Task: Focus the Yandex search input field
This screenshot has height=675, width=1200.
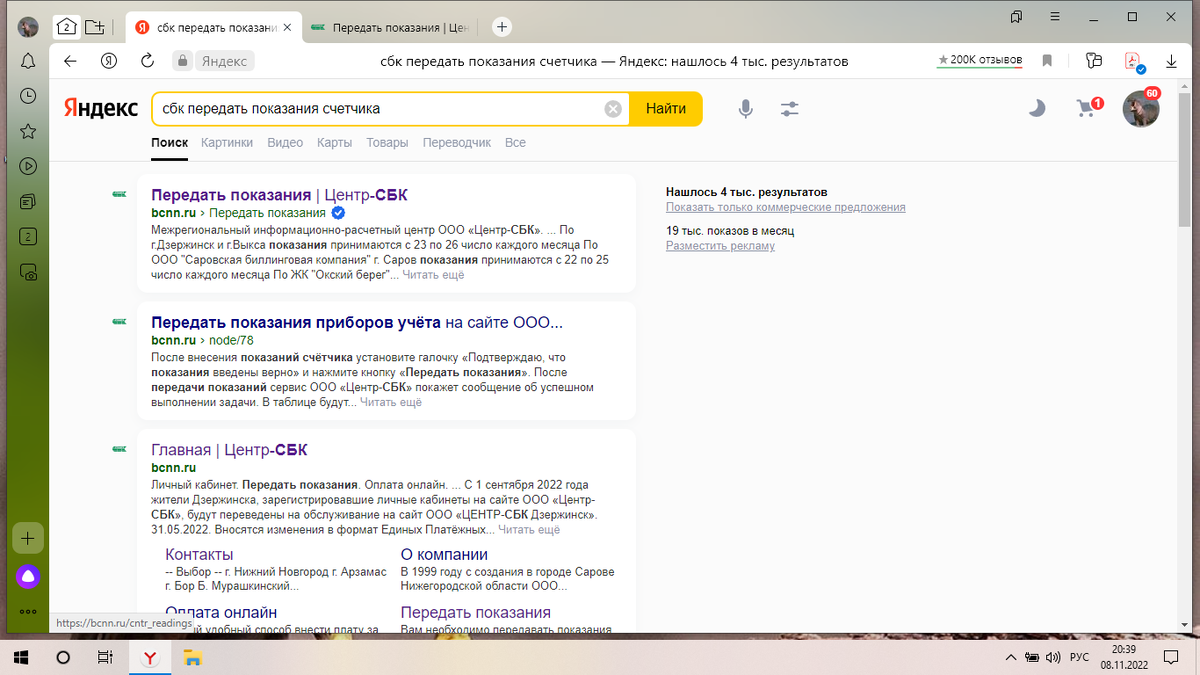Action: coord(378,108)
